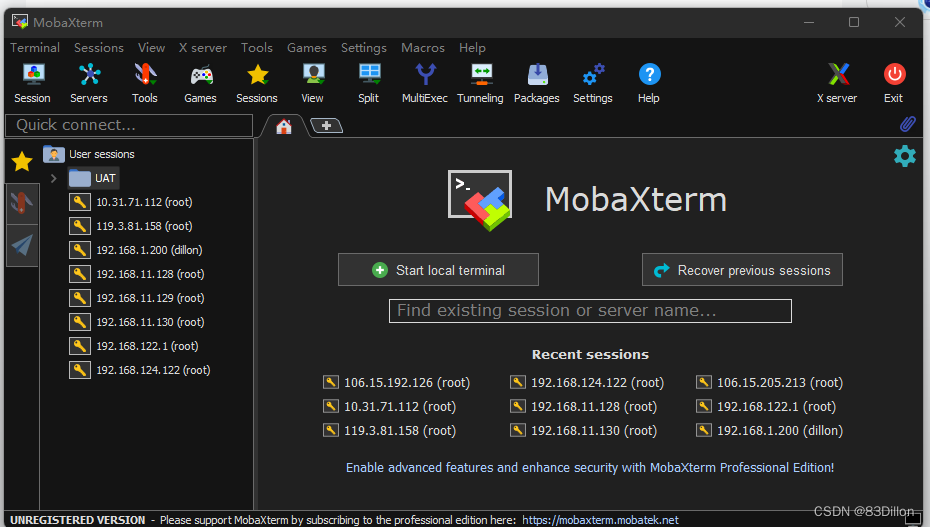Screen dimensions: 930x527
Task: Open a new tab with the plus tab
Action: [x=326, y=126]
